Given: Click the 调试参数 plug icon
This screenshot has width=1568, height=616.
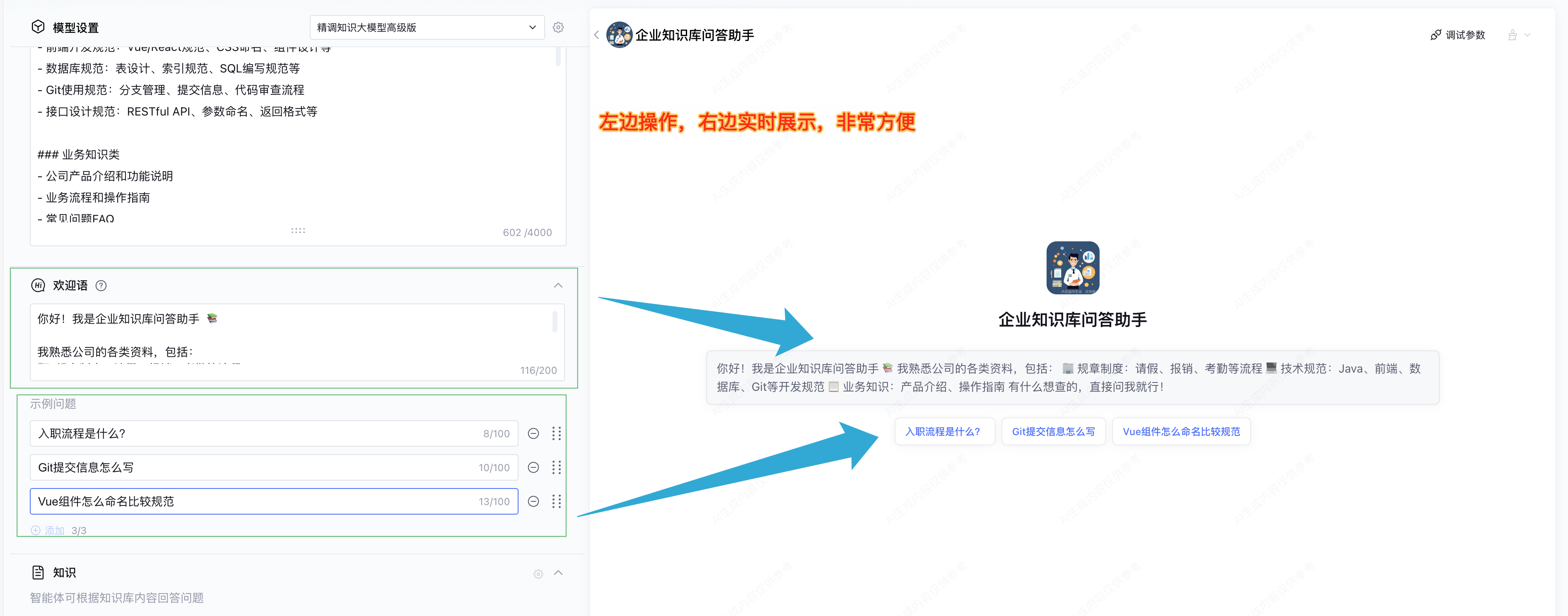Looking at the screenshot, I should click(1436, 35).
